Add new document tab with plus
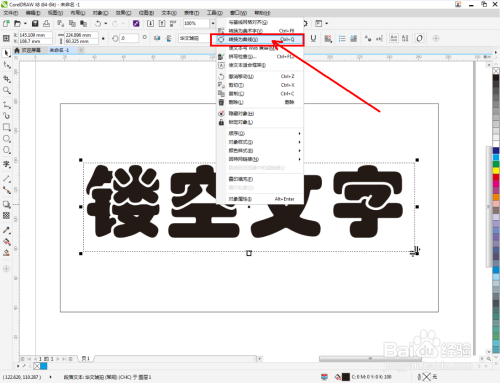Image resolution: width=500 pixels, height=383 pixels. (x=81, y=50)
